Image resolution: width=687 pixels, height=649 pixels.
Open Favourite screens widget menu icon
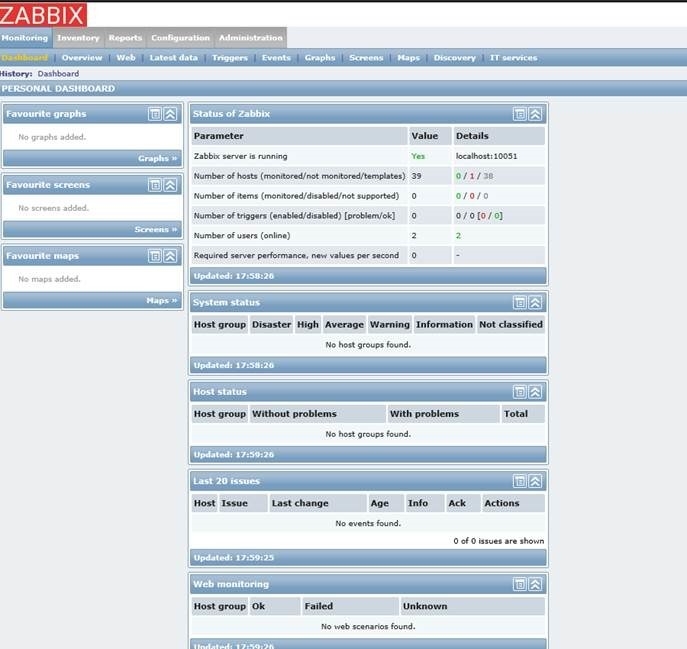(155, 185)
